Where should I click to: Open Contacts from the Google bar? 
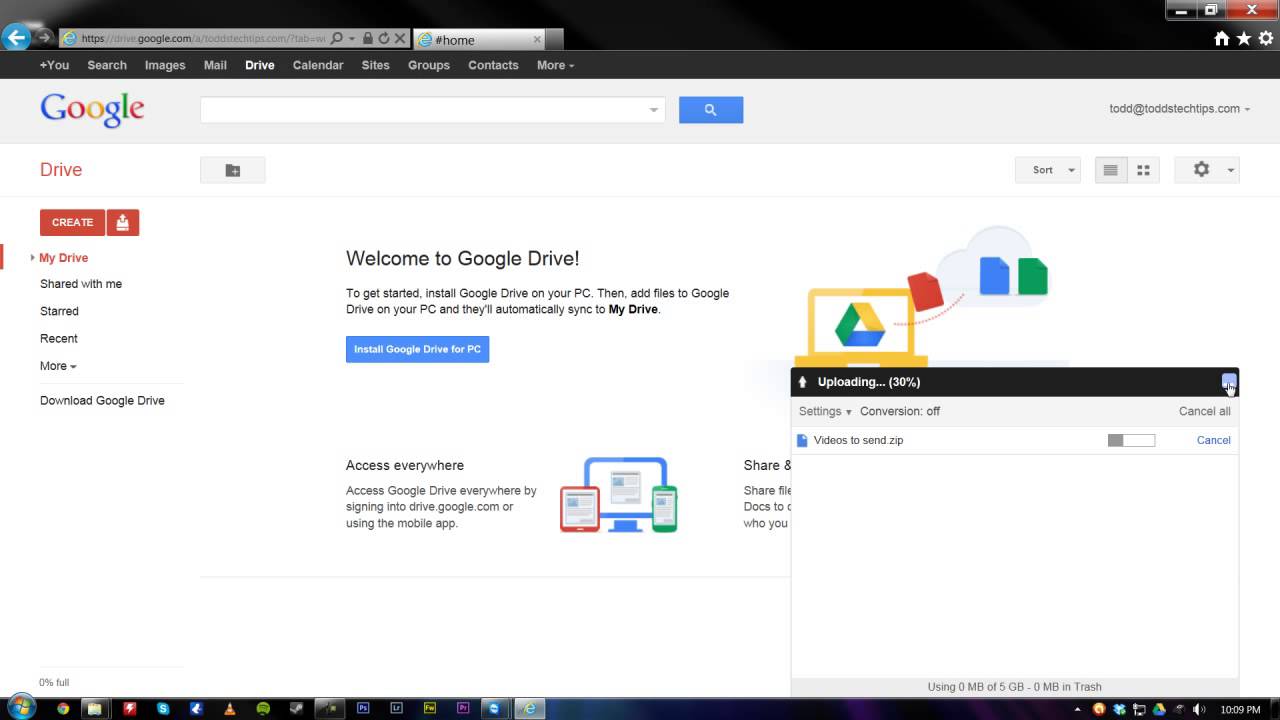493,65
